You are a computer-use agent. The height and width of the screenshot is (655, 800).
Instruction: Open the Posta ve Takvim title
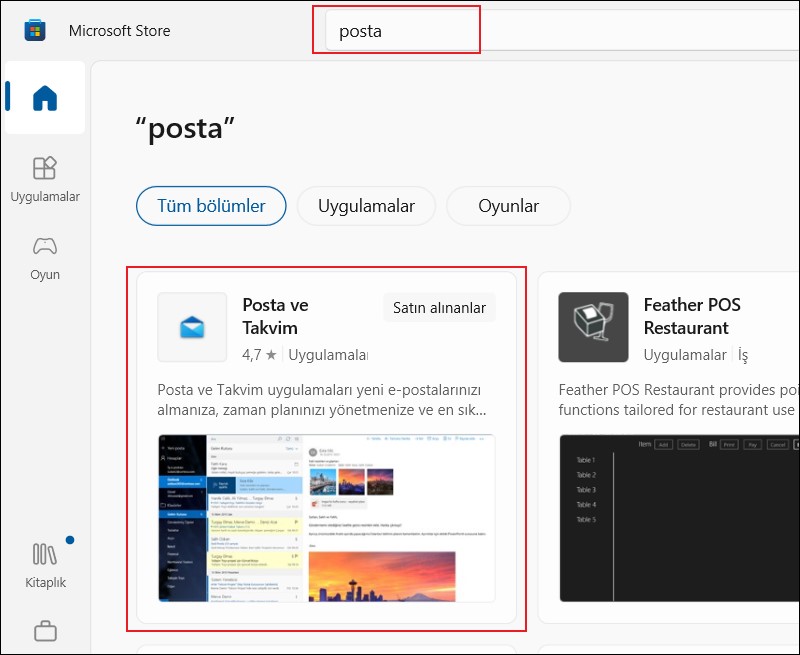(275, 316)
